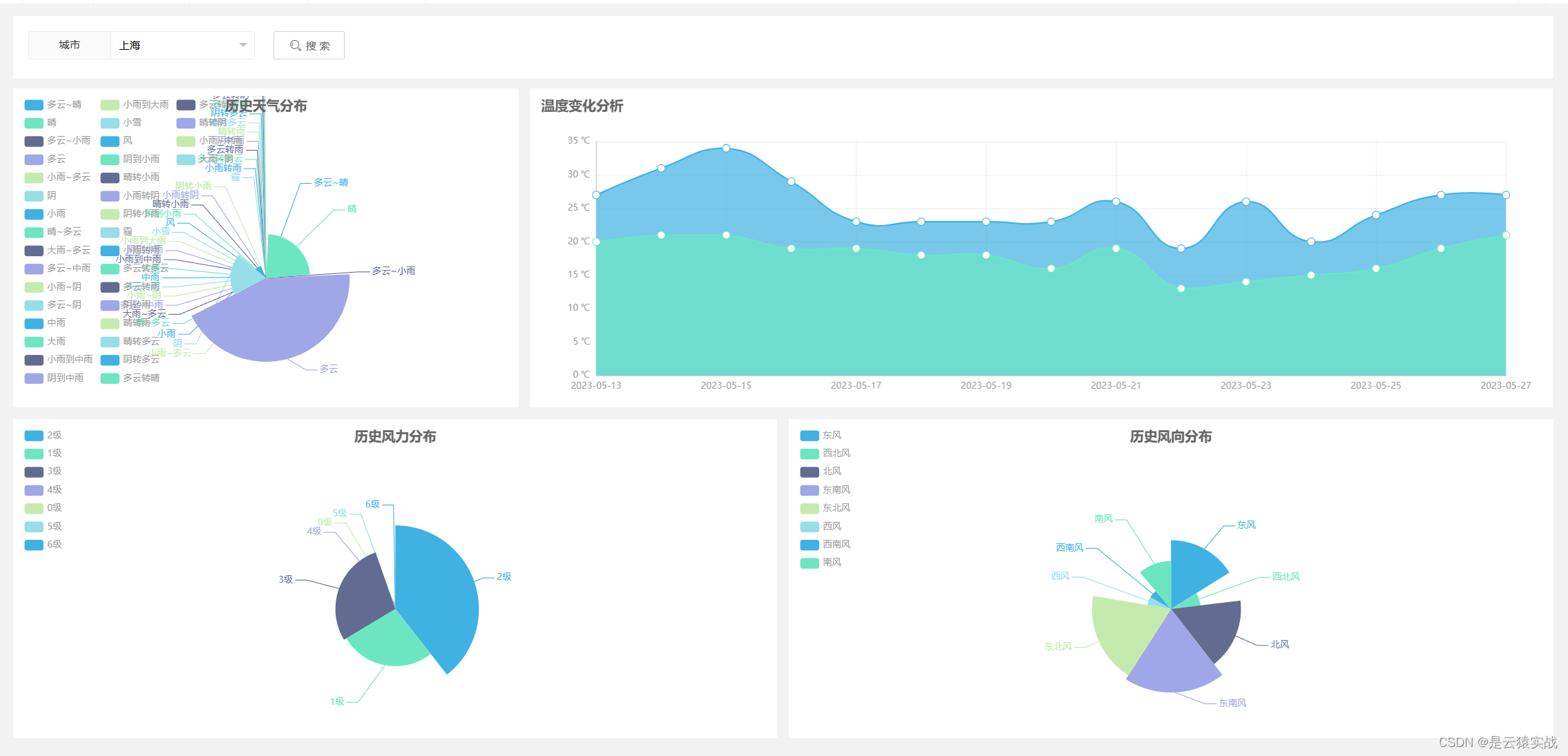Toggle the 小雪 legend entry
The width and height of the screenshot is (1568, 756).
pos(122,122)
